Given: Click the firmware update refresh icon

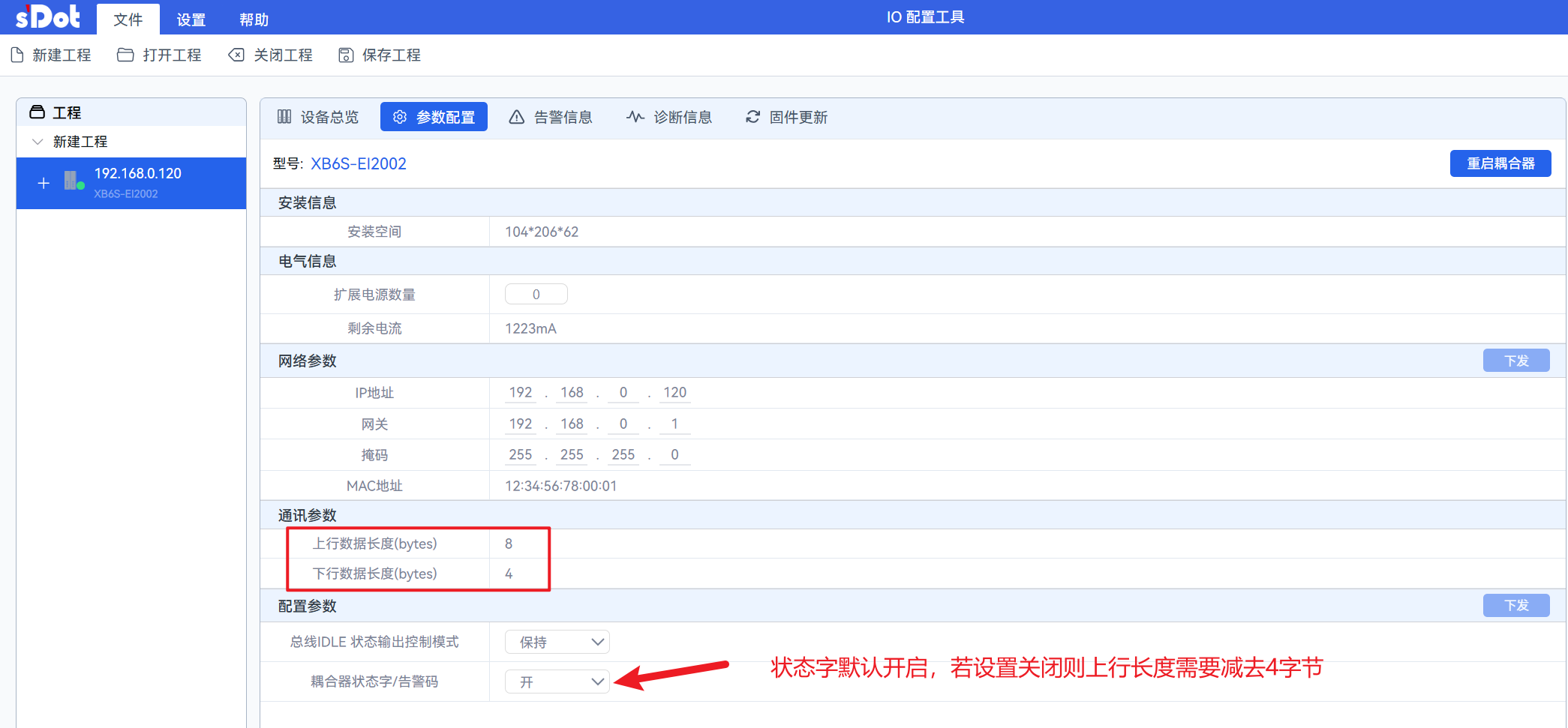Looking at the screenshot, I should click(752, 117).
